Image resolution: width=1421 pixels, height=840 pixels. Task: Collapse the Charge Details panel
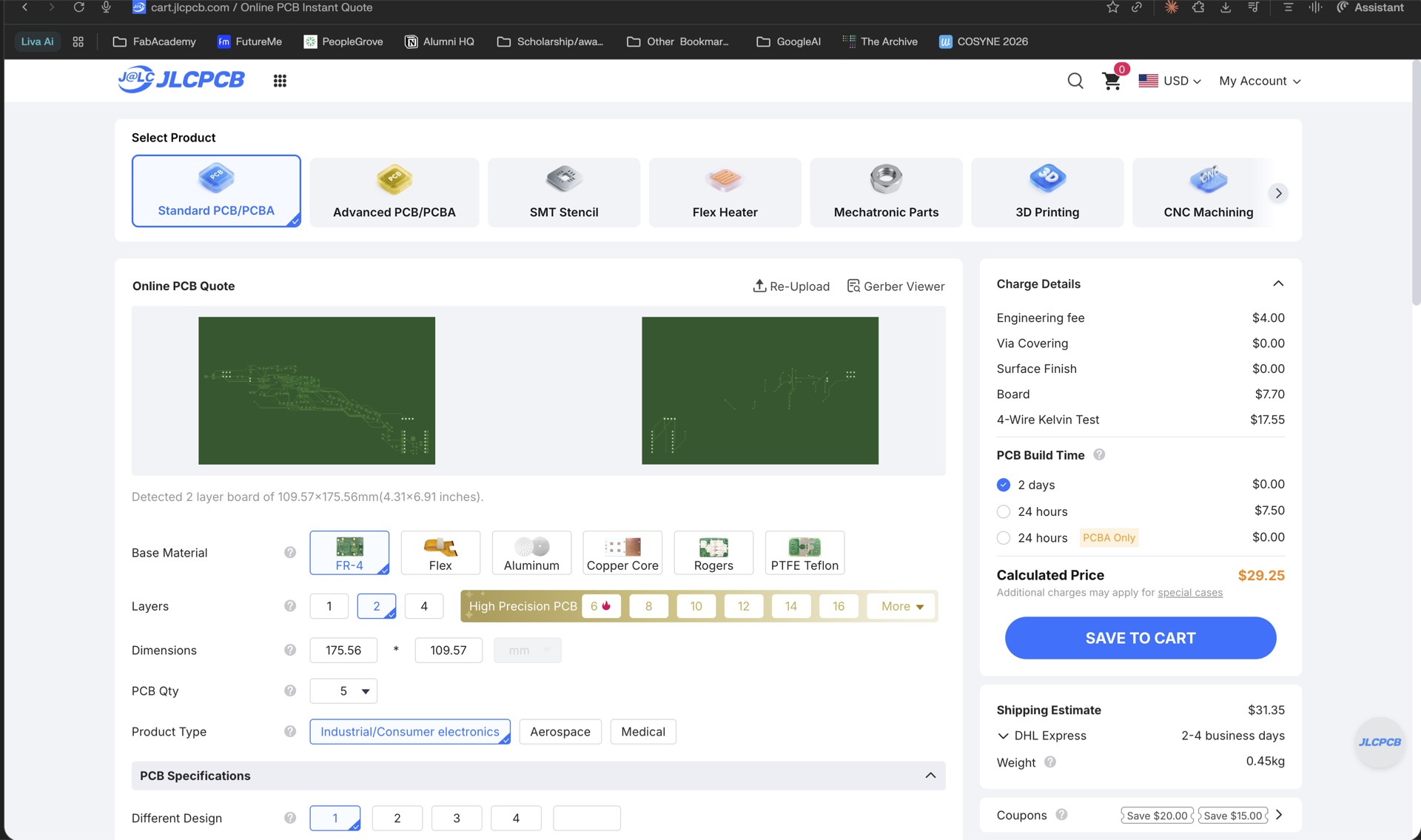pyautogui.click(x=1280, y=283)
